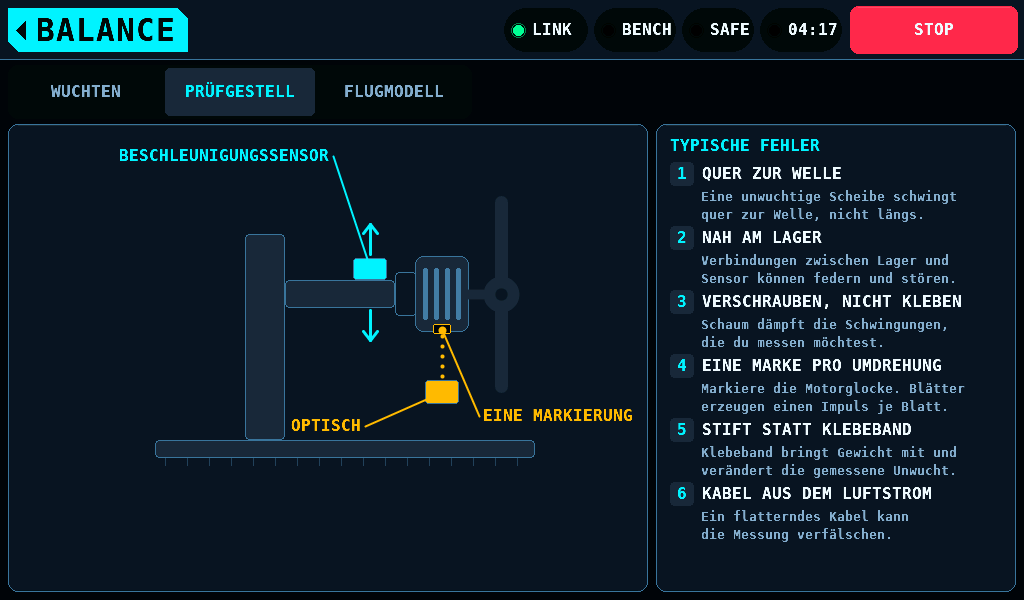Switch to the FLUGMODELL tab
This screenshot has height=600, width=1024.
click(394, 91)
